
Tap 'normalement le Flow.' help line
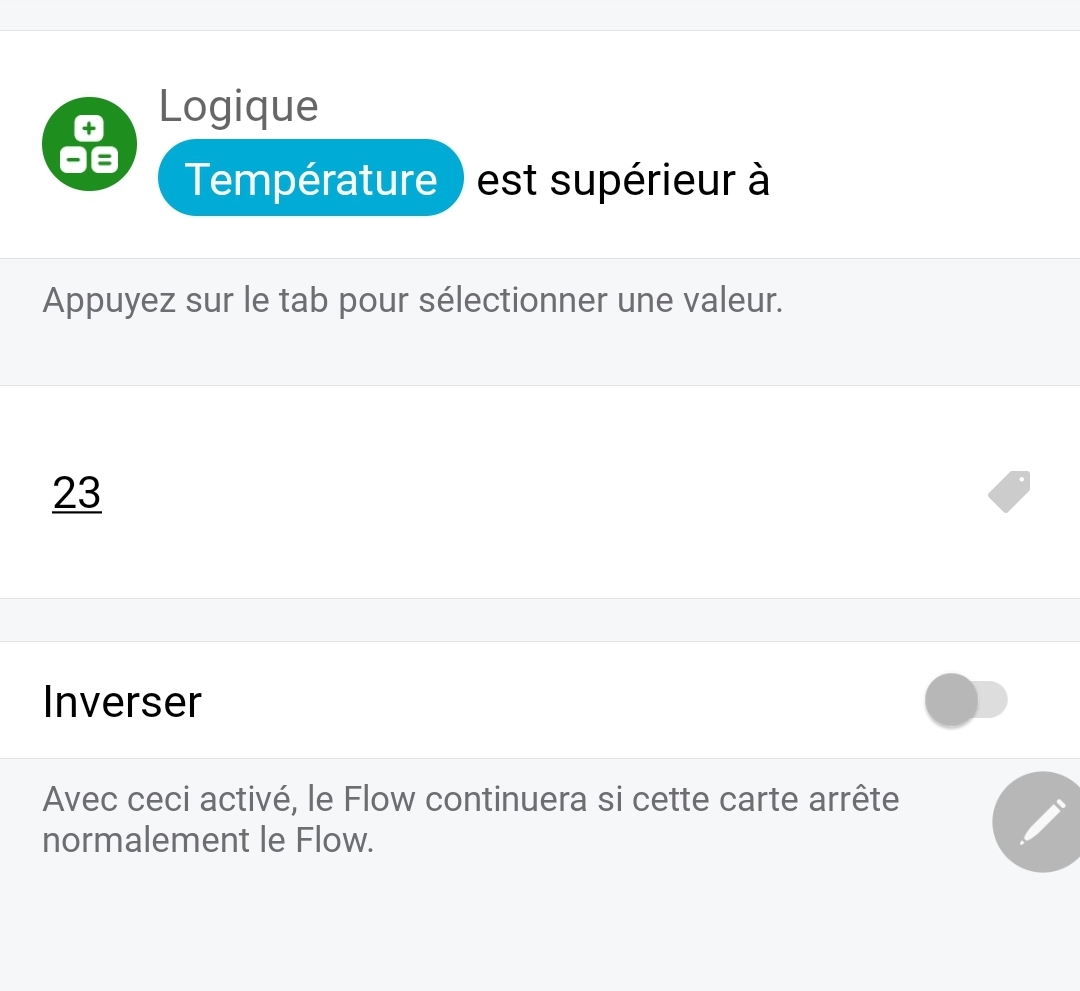point(208,840)
